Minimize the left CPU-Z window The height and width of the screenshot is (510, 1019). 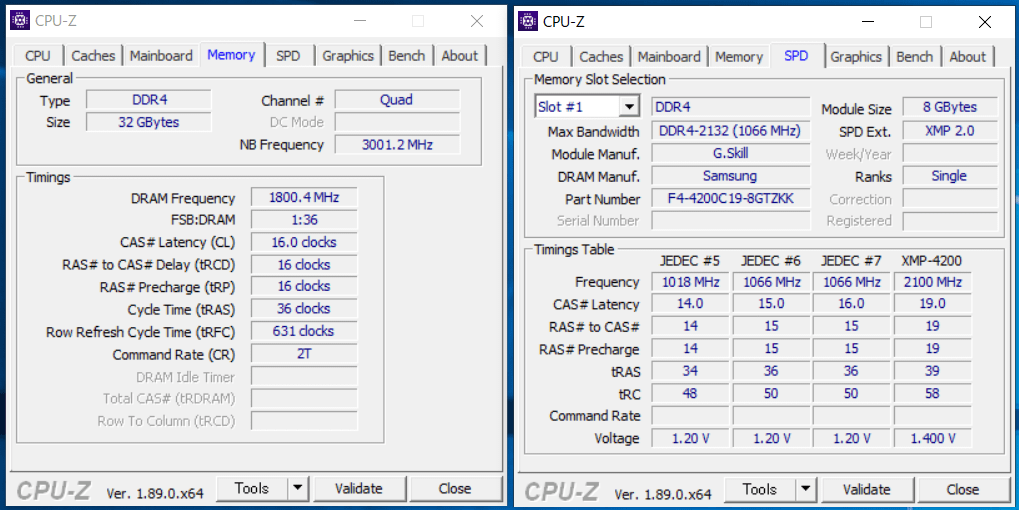click(359, 21)
